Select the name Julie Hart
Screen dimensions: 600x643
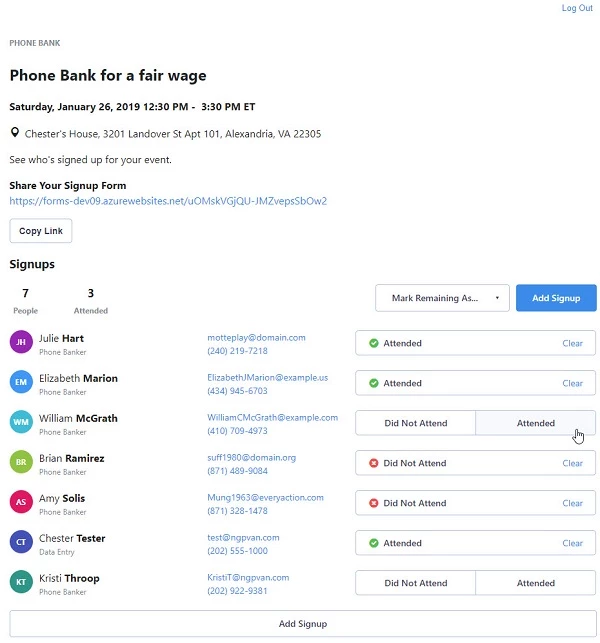pyautogui.click(x=61, y=338)
